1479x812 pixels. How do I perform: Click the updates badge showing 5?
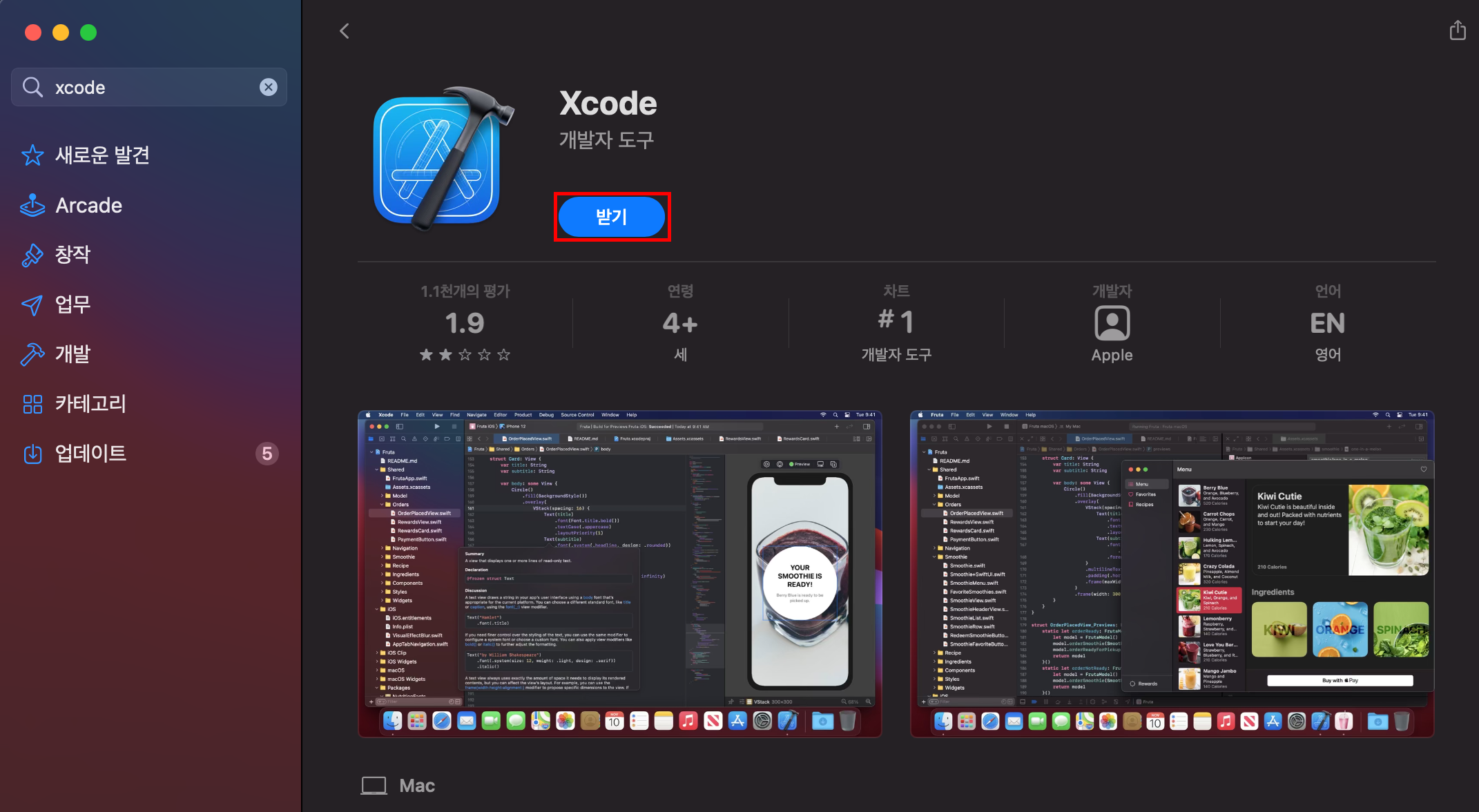pyautogui.click(x=267, y=454)
